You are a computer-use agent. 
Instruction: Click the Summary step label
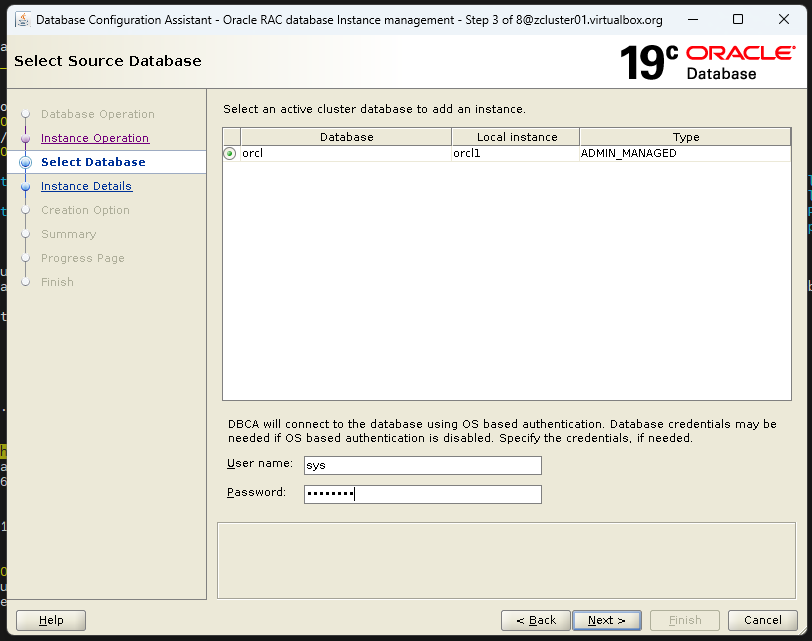(69, 234)
